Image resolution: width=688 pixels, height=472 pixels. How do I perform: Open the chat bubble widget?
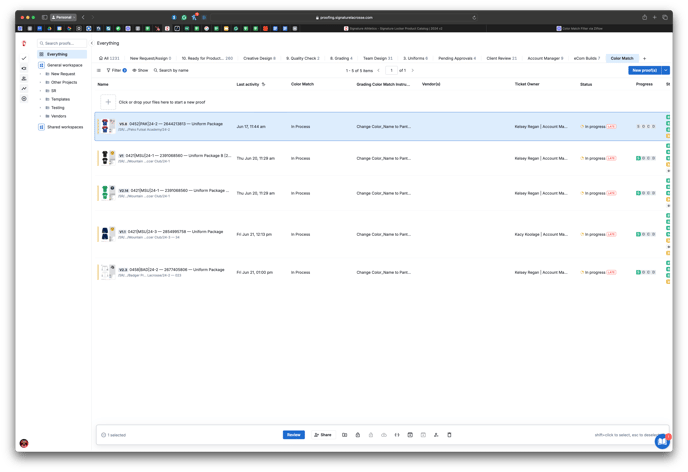point(661,441)
